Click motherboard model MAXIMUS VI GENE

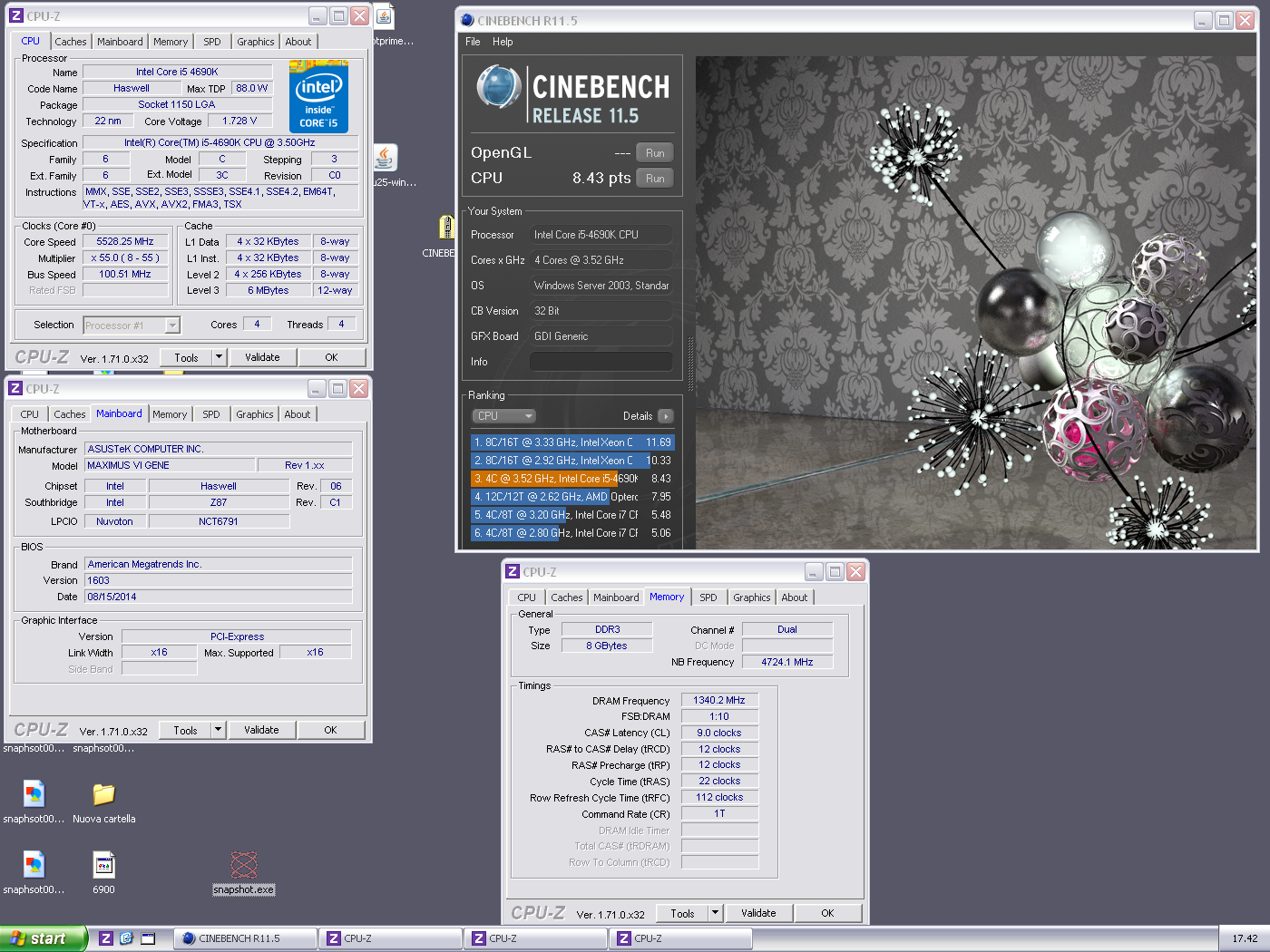pos(169,465)
